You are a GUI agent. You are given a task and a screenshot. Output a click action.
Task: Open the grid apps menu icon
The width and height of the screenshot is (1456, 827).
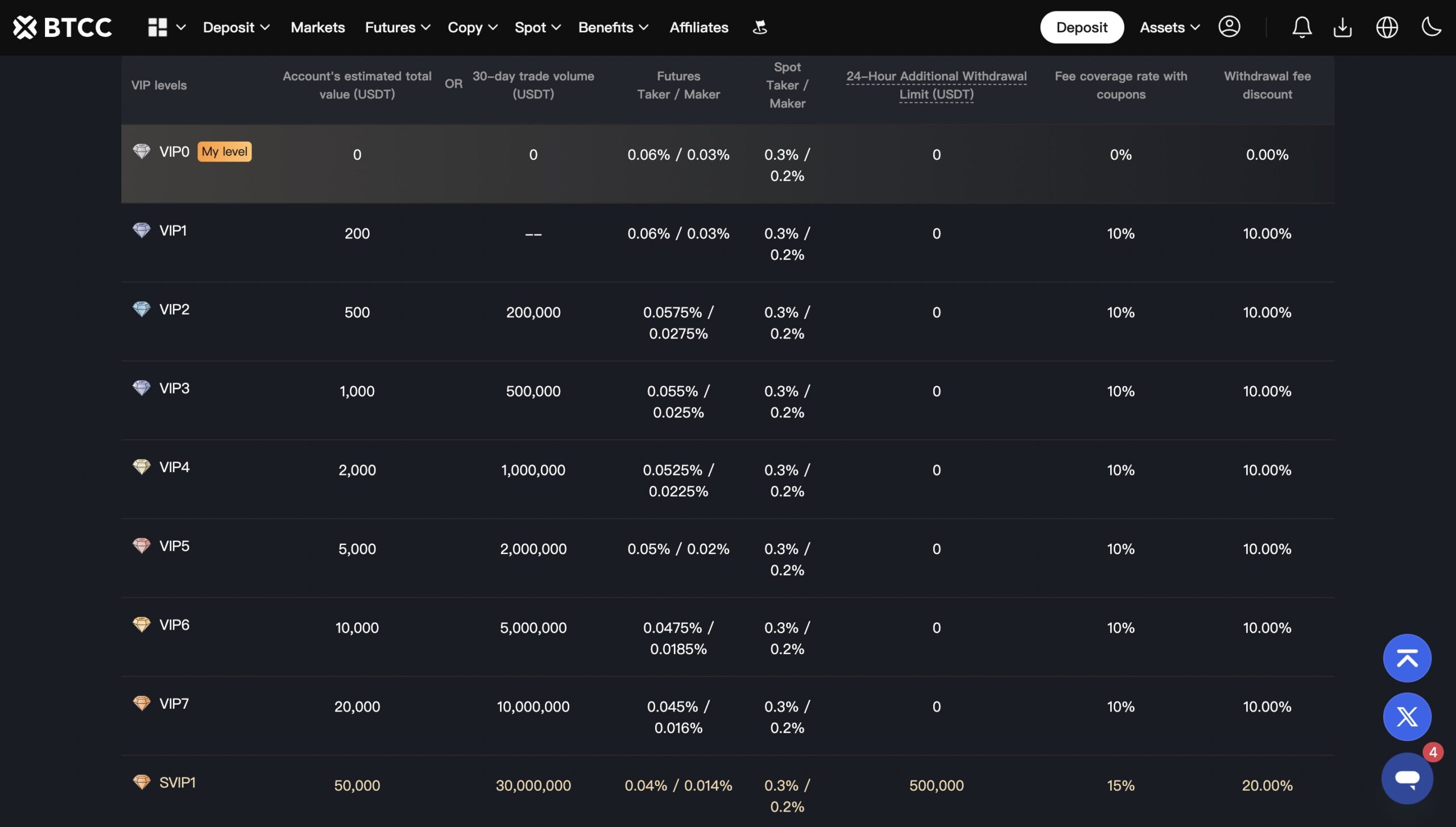click(x=158, y=27)
